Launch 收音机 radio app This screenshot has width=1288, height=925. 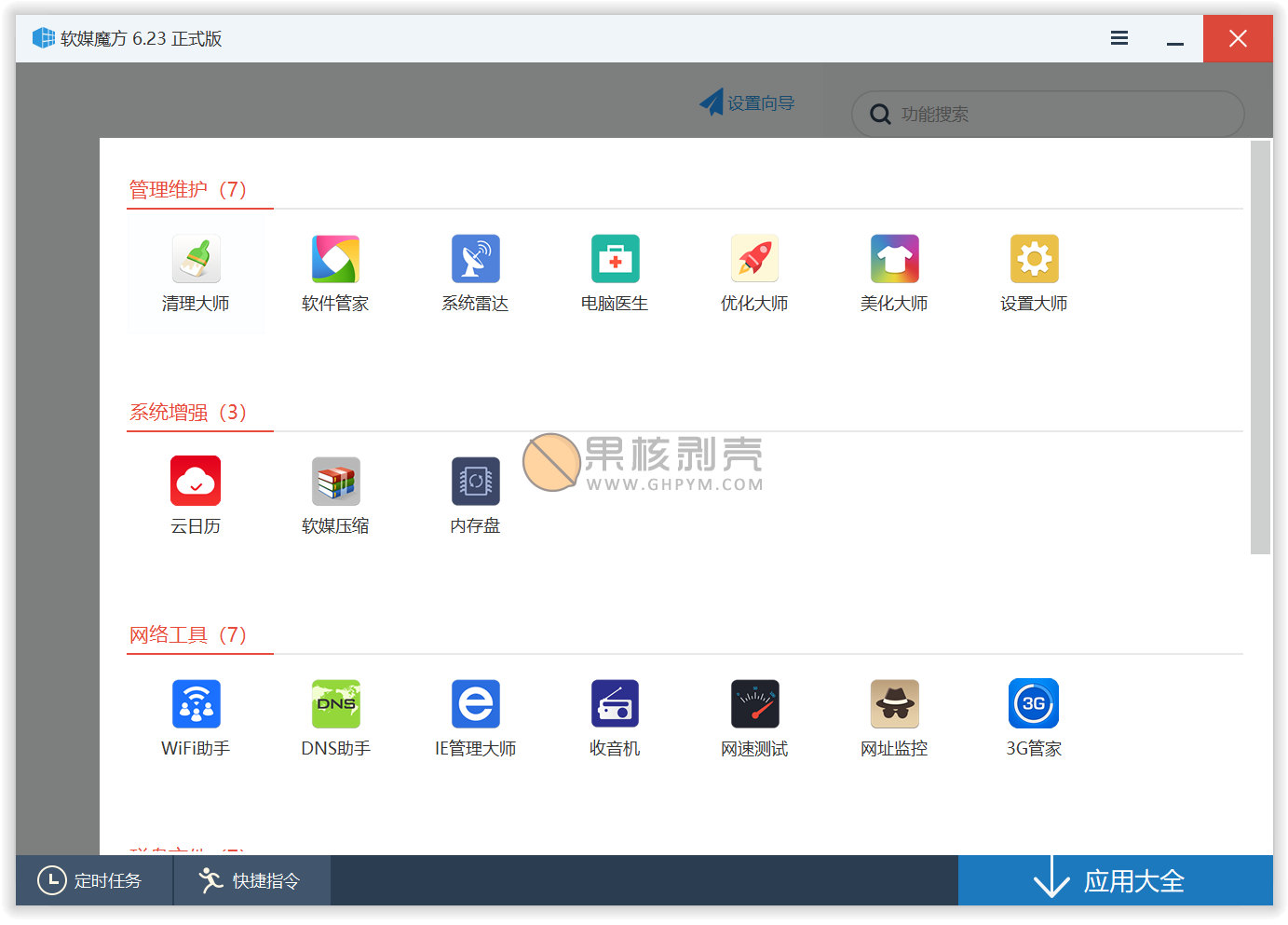615,720
